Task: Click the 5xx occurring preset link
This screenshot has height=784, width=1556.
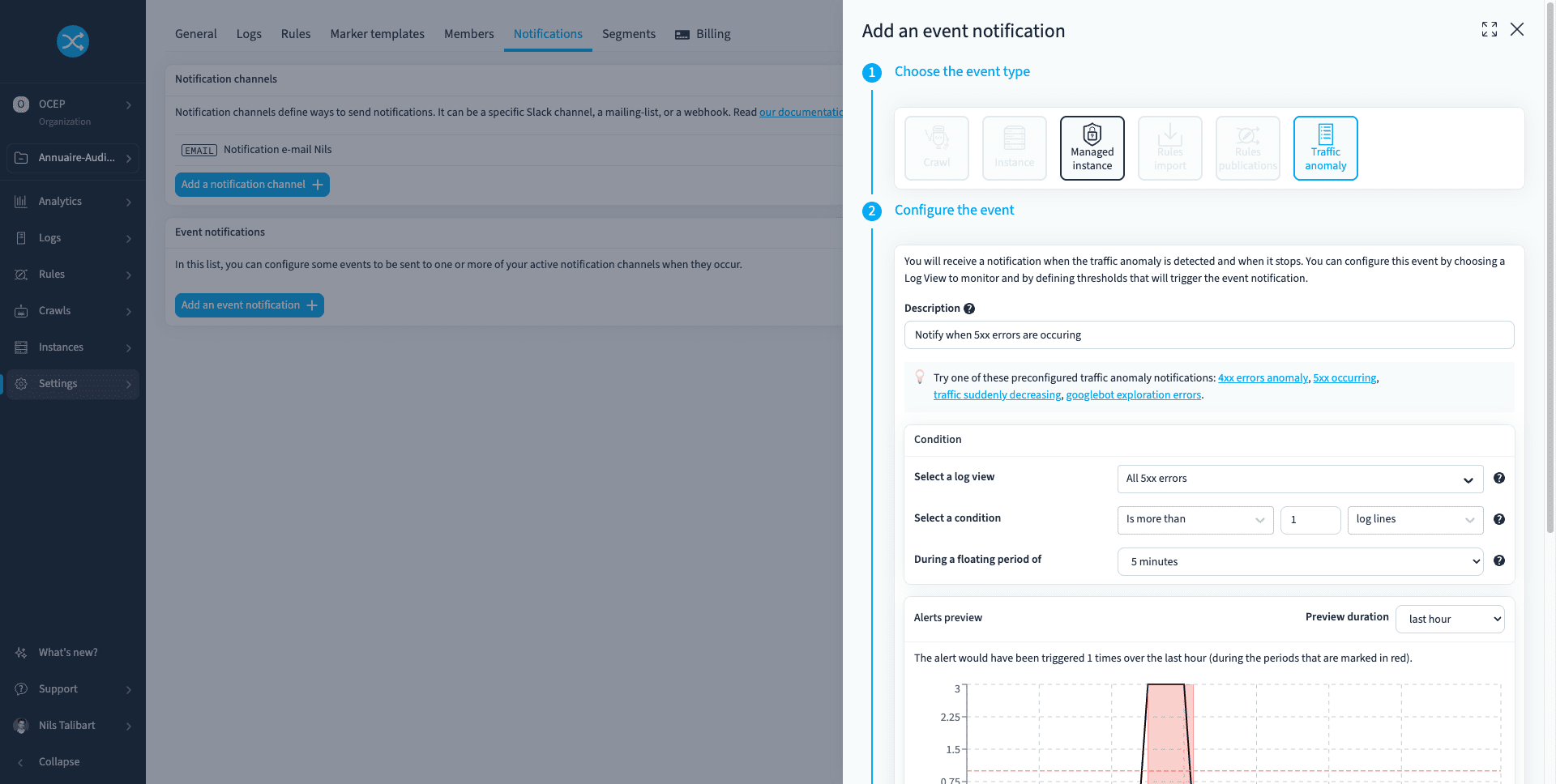Action: point(1344,378)
